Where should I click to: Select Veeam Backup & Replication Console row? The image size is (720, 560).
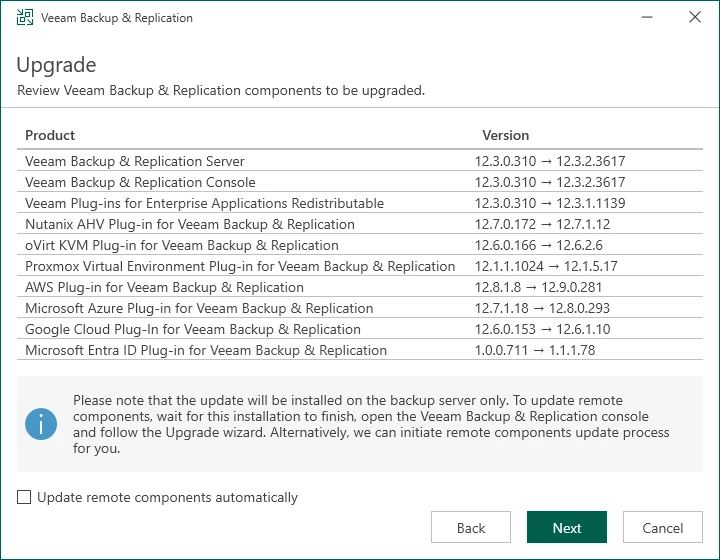(x=140, y=182)
